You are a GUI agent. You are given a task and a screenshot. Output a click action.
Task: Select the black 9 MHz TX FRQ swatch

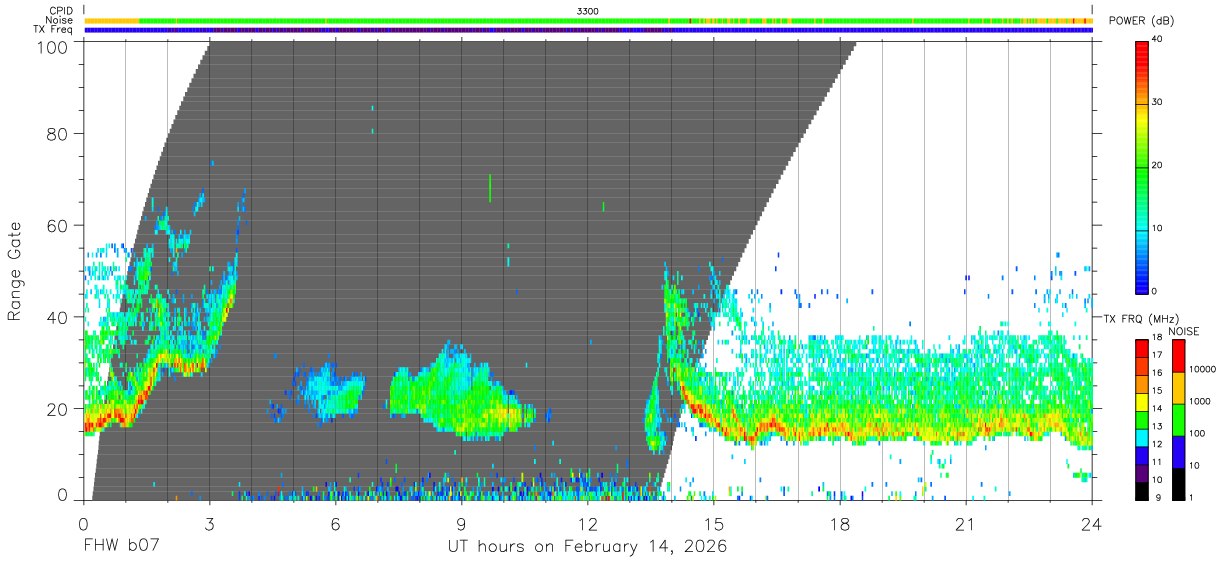tap(1142, 491)
